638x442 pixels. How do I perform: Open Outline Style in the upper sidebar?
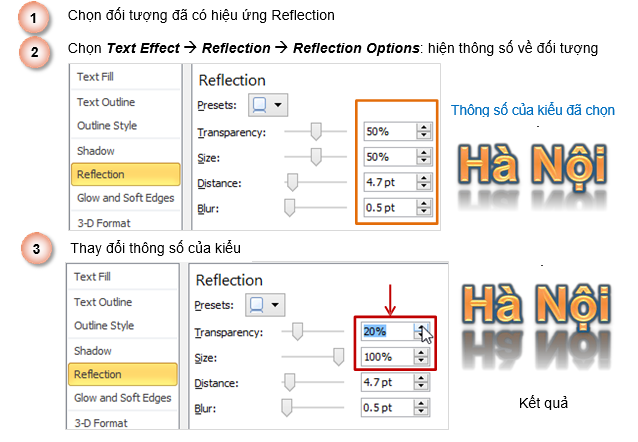pos(105,125)
